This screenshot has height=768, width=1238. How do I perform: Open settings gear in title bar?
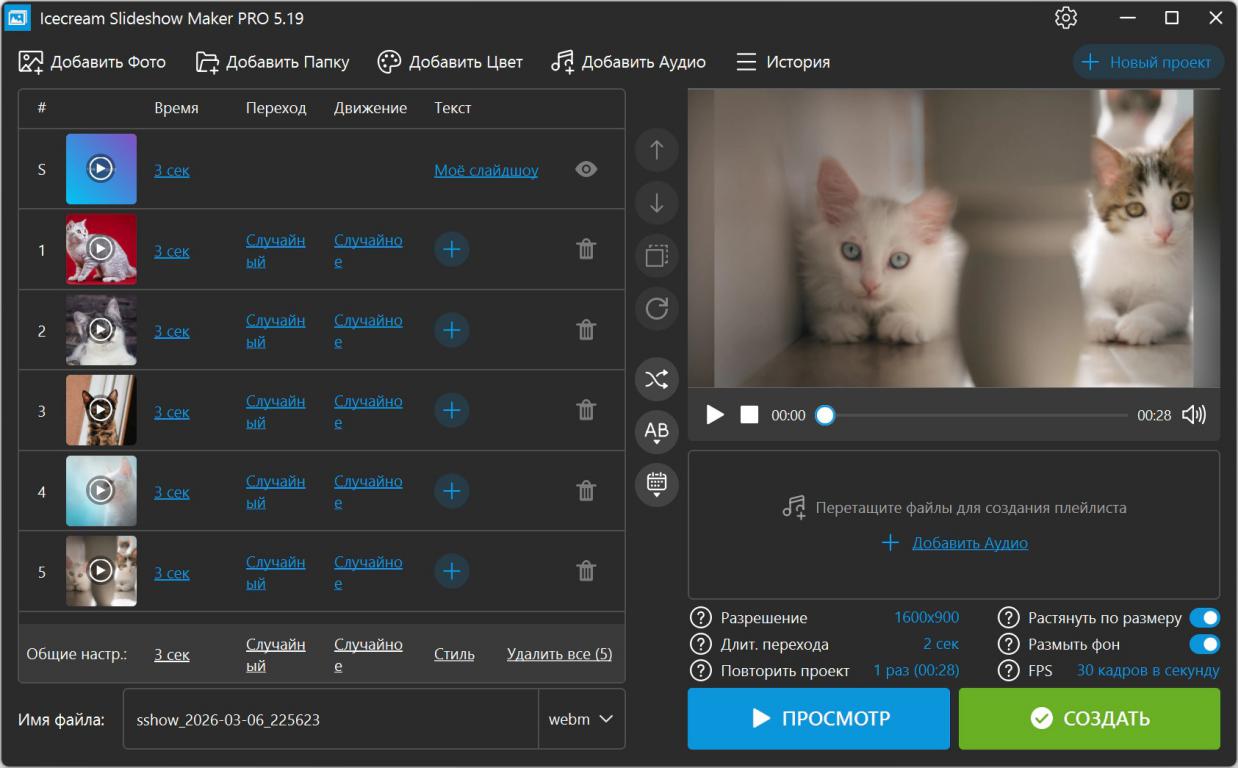click(1066, 18)
